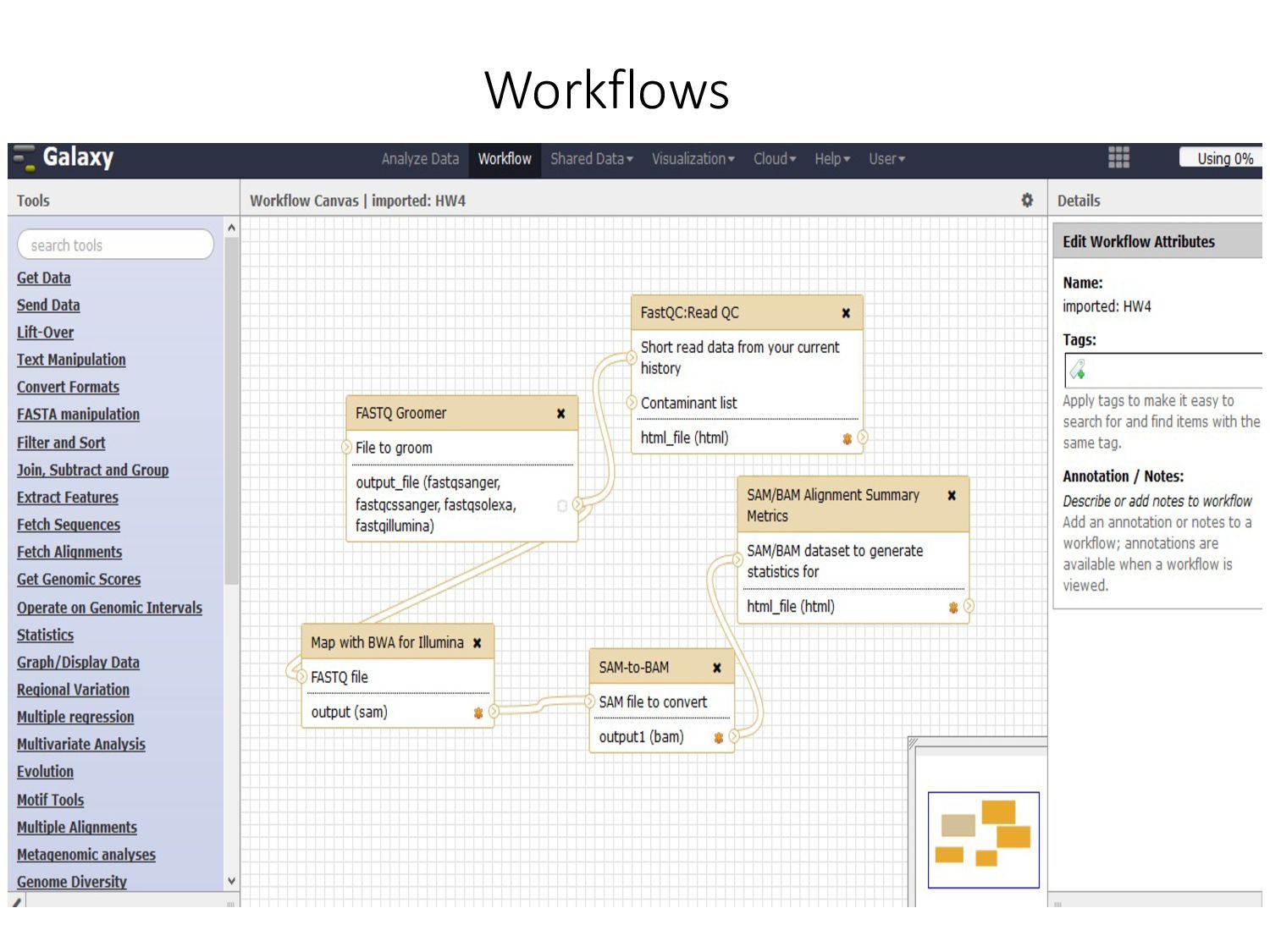Open the Extract Features section
The image size is (1270, 952).
pos(68,498)
